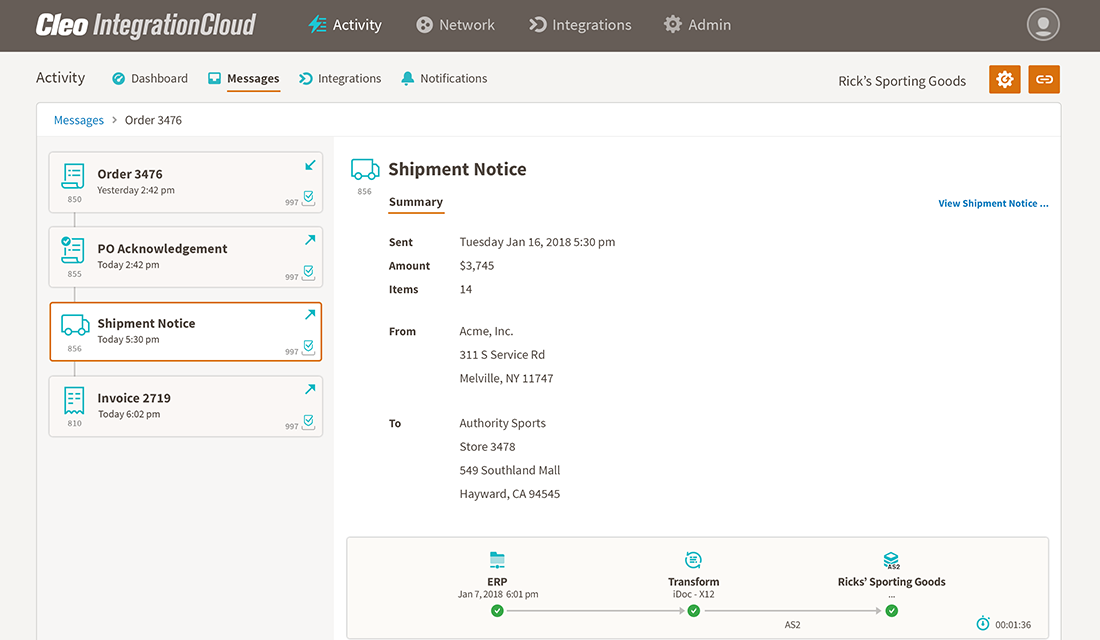Select the Shipment Notice message card

coord(186,332)
